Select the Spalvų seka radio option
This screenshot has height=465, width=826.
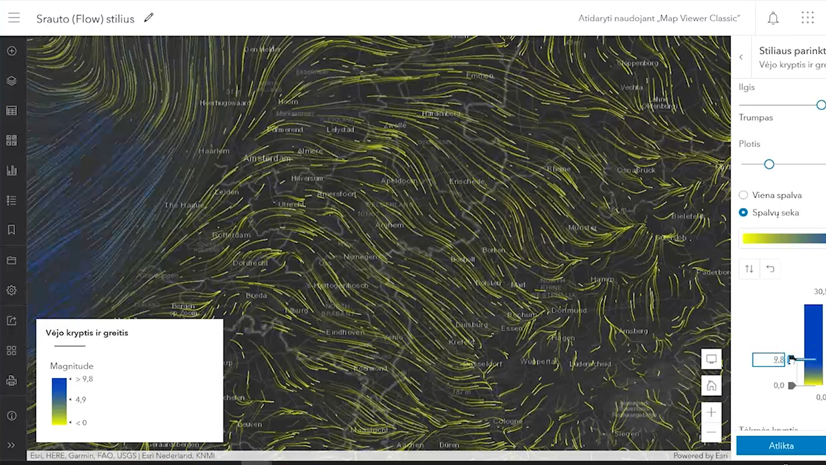[x=743, y=212]
